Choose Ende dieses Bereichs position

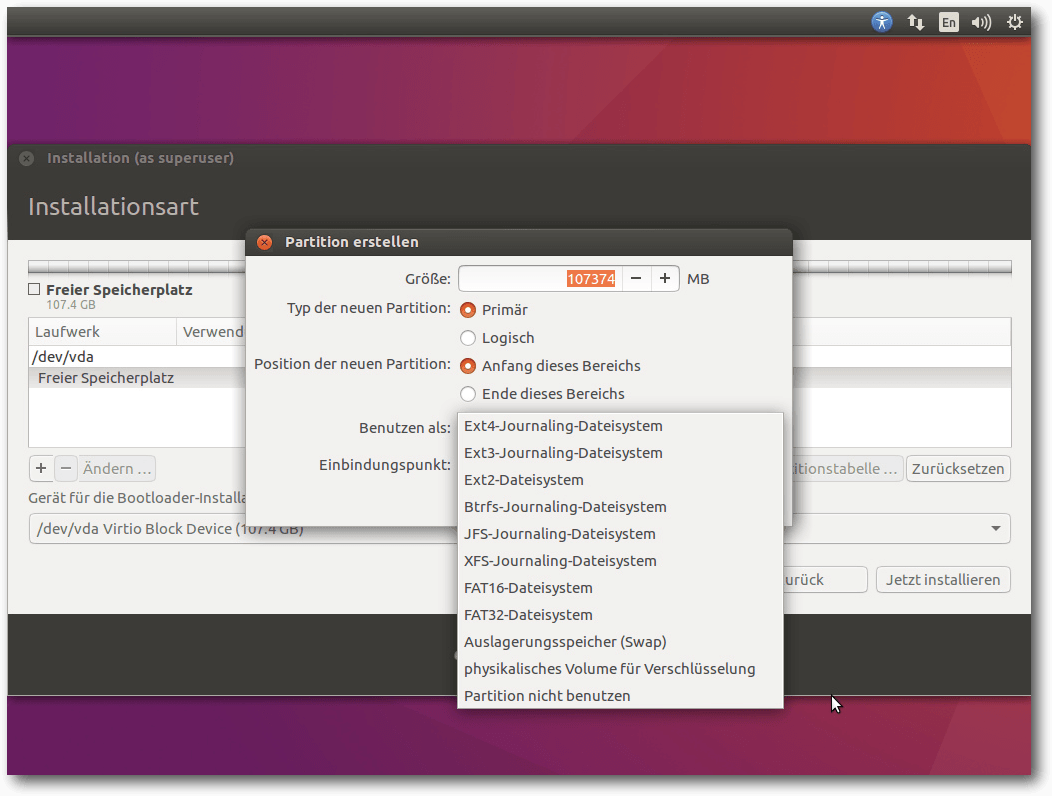pyautogui.click(x=468, y=394)
